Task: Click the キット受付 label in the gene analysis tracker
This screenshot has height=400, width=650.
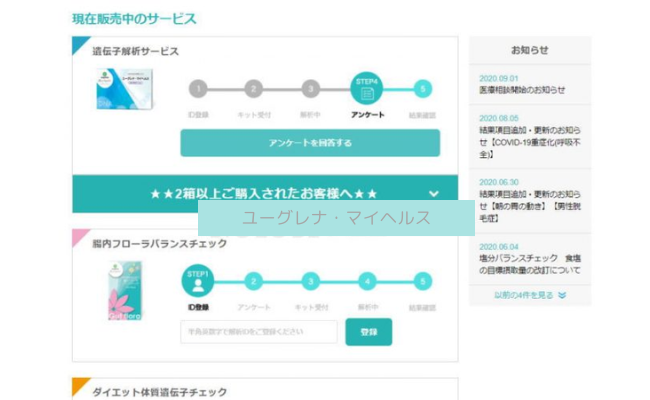Action: (254, 115)
